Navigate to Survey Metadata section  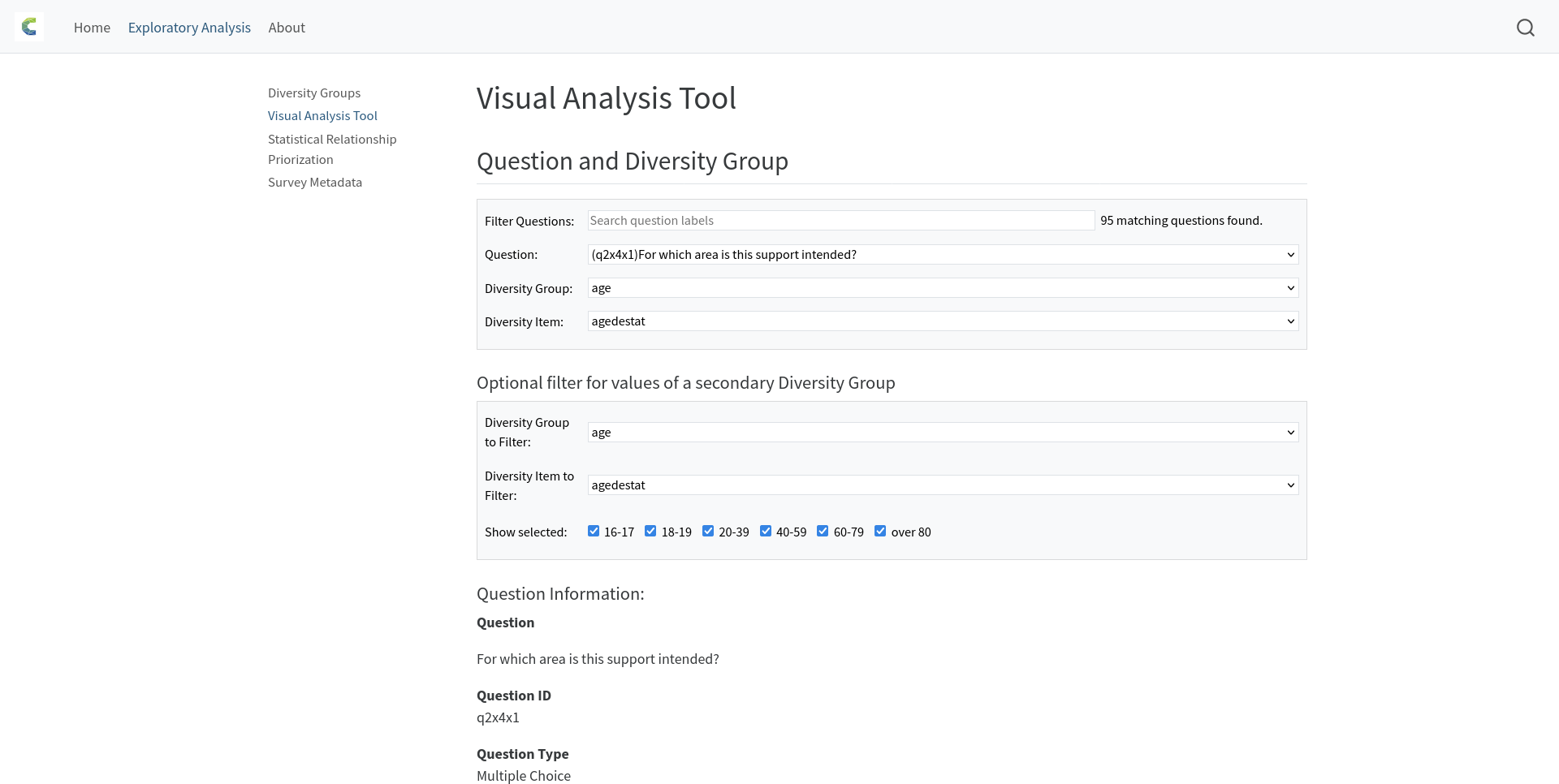point(314,182)
